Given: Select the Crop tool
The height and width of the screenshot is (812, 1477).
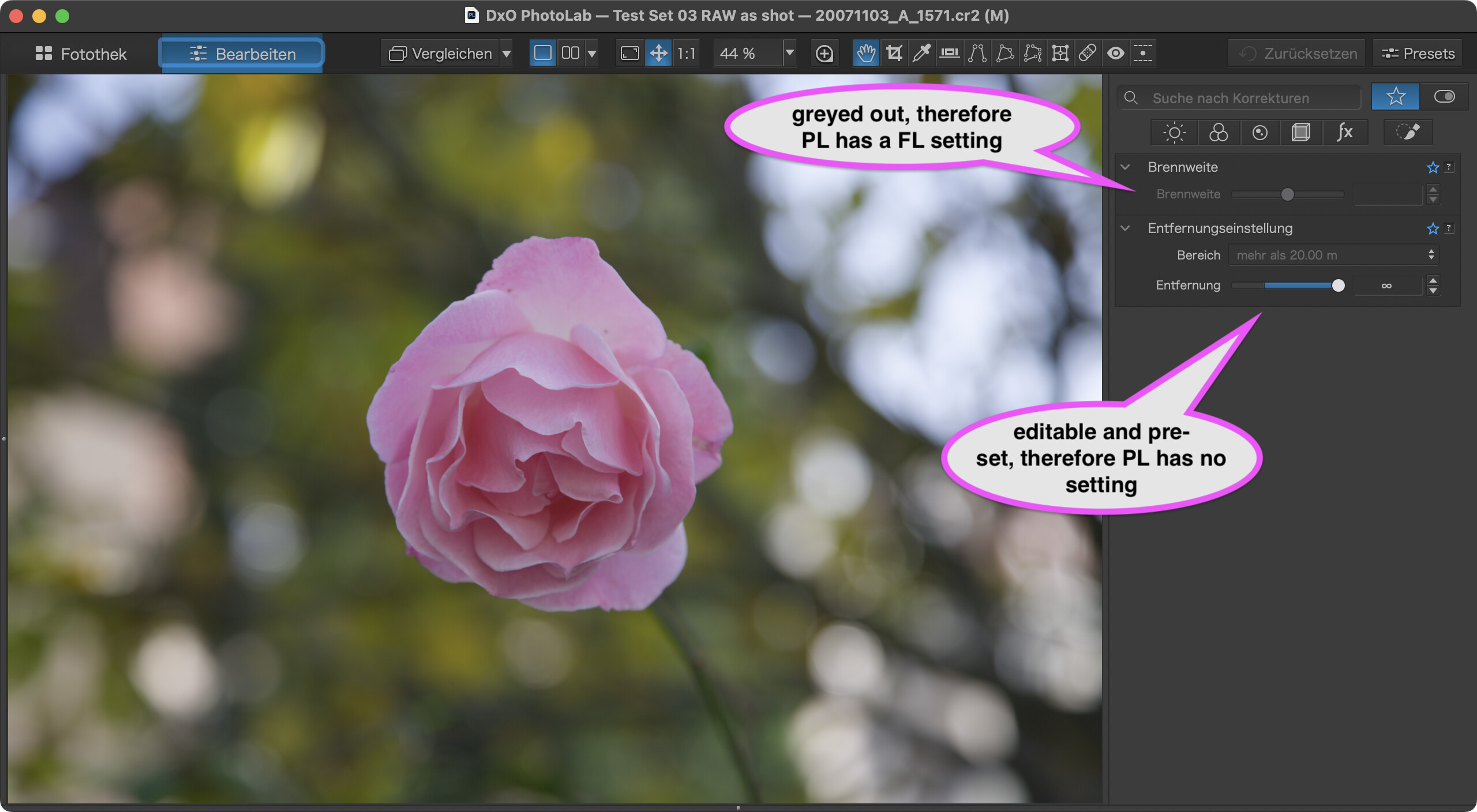Looking at the screenshot, I should tap(894, 54).
